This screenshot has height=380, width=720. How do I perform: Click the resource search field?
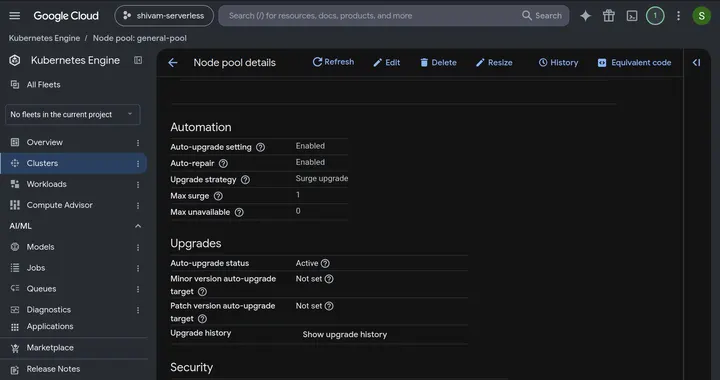point(372,16)
